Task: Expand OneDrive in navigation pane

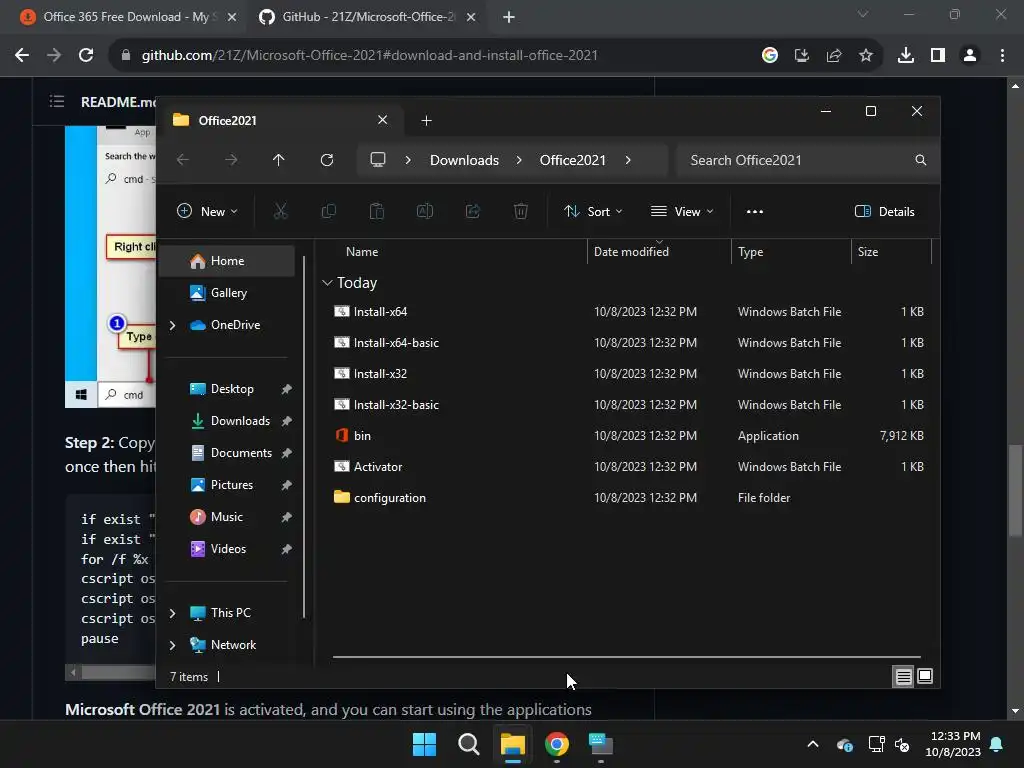Action: [x=172, y=325]
